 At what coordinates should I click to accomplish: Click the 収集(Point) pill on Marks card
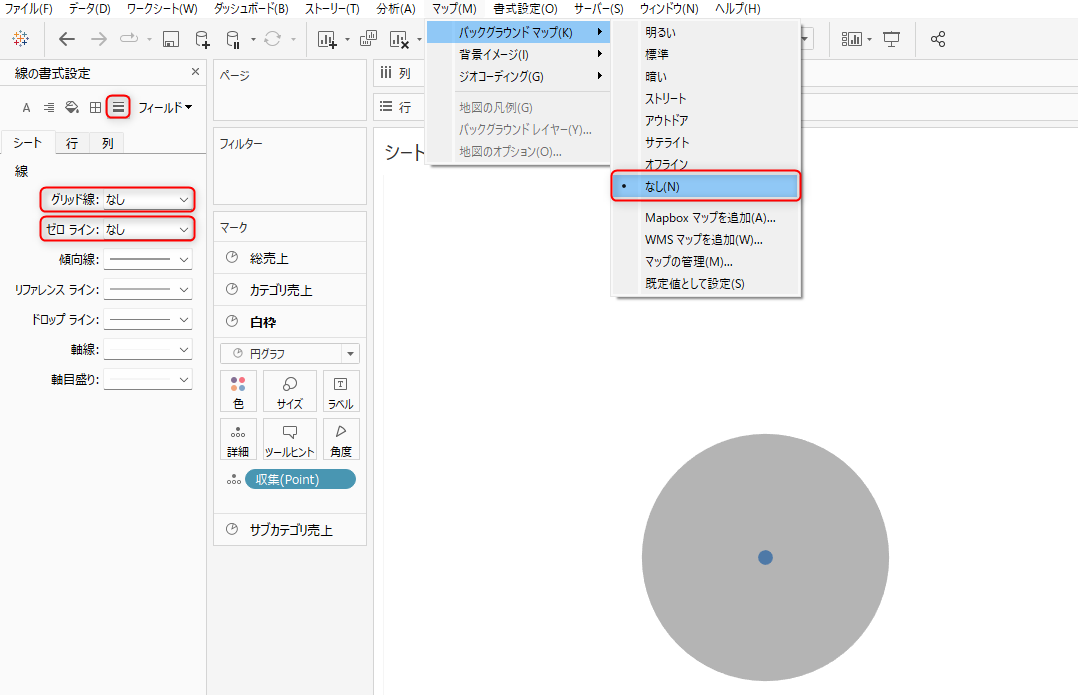tap(300, 480)
